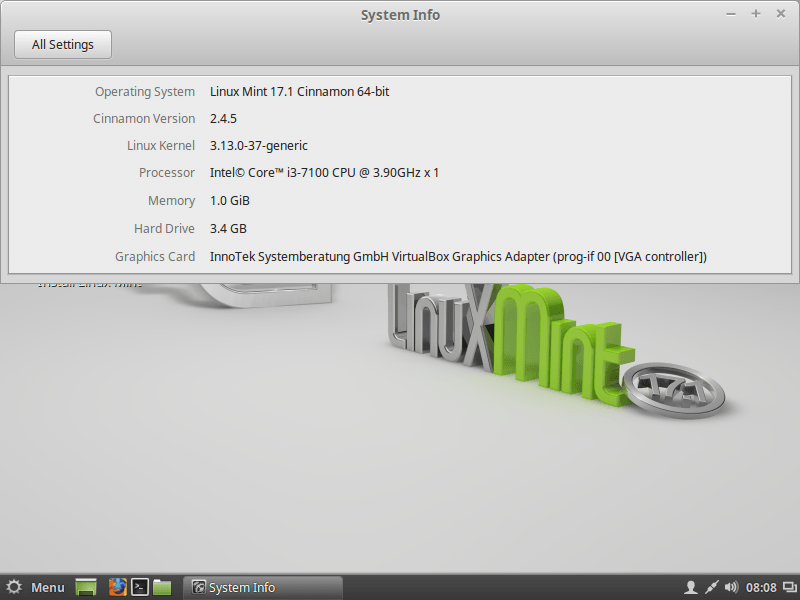Show desktop via green panel icon

86,587
